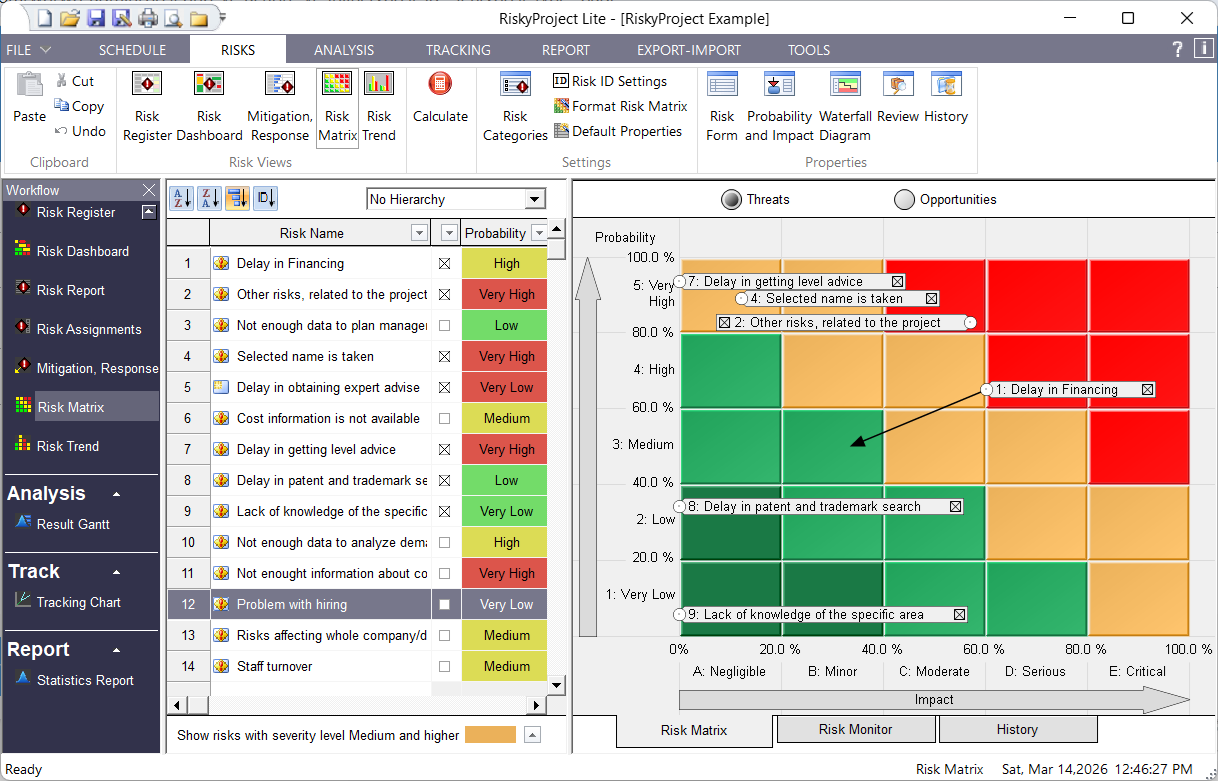Switch to the TRACKING ribbon tab
This screenshot has height=781, width=1218.
(x=457, y=49)
